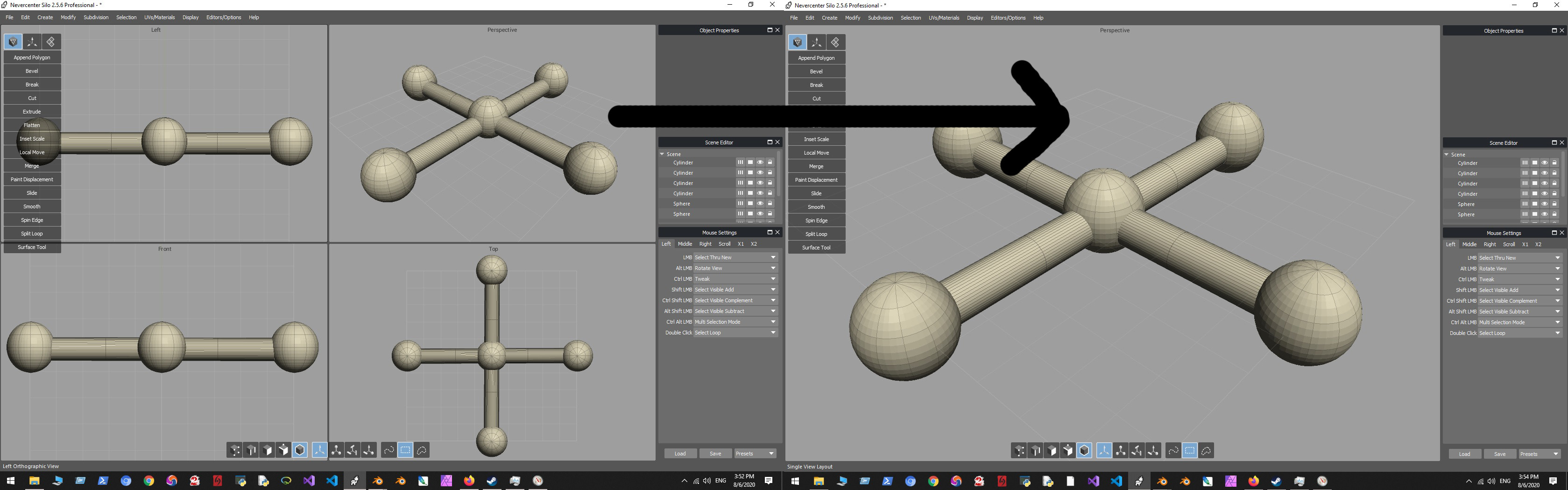Viewport: 1568px width, 490px height.
Task: Activate the scale manipulator in left window
Action: (x=353, y=450)
